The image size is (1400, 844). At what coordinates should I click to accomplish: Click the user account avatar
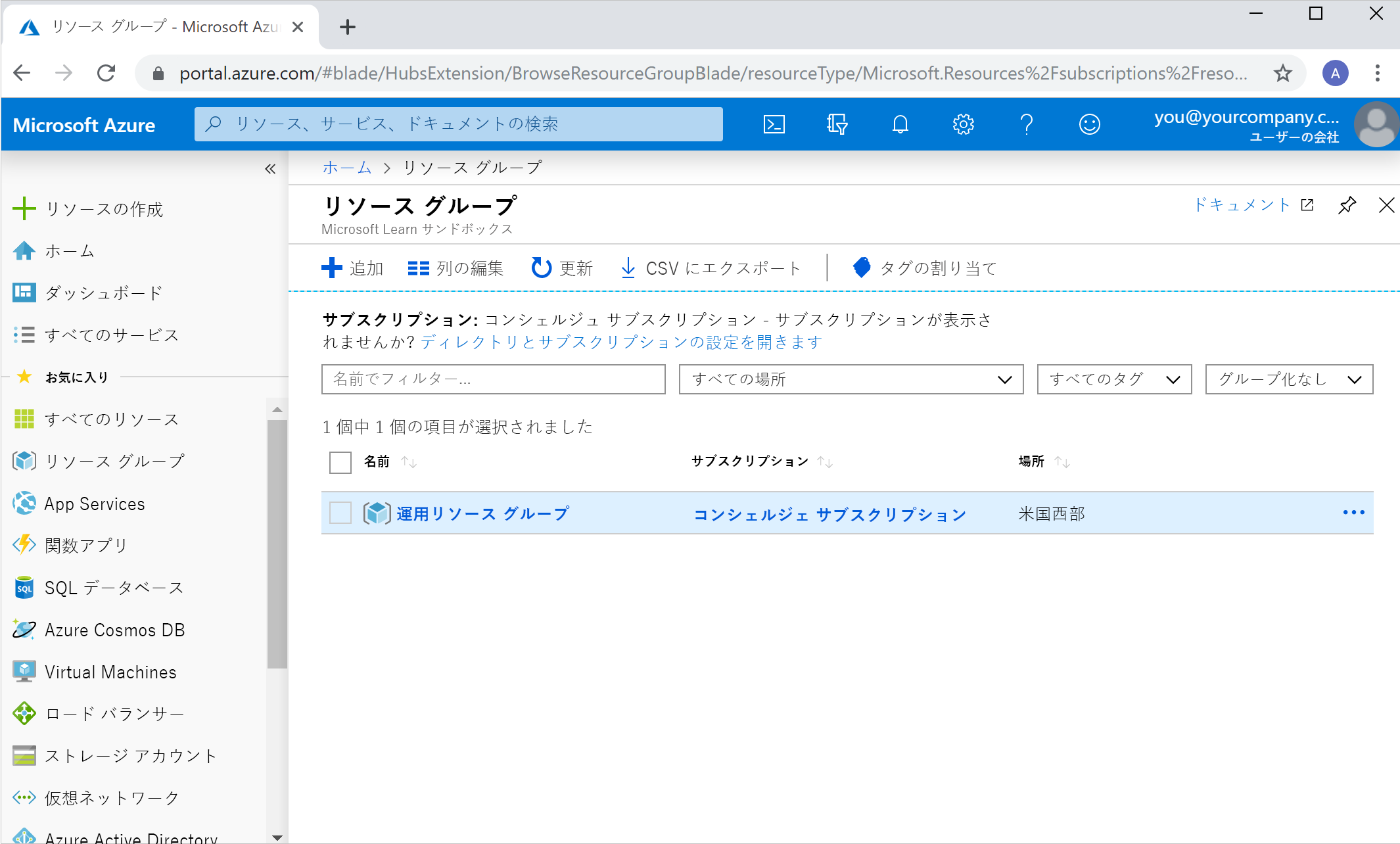[x=1375, y=124]
